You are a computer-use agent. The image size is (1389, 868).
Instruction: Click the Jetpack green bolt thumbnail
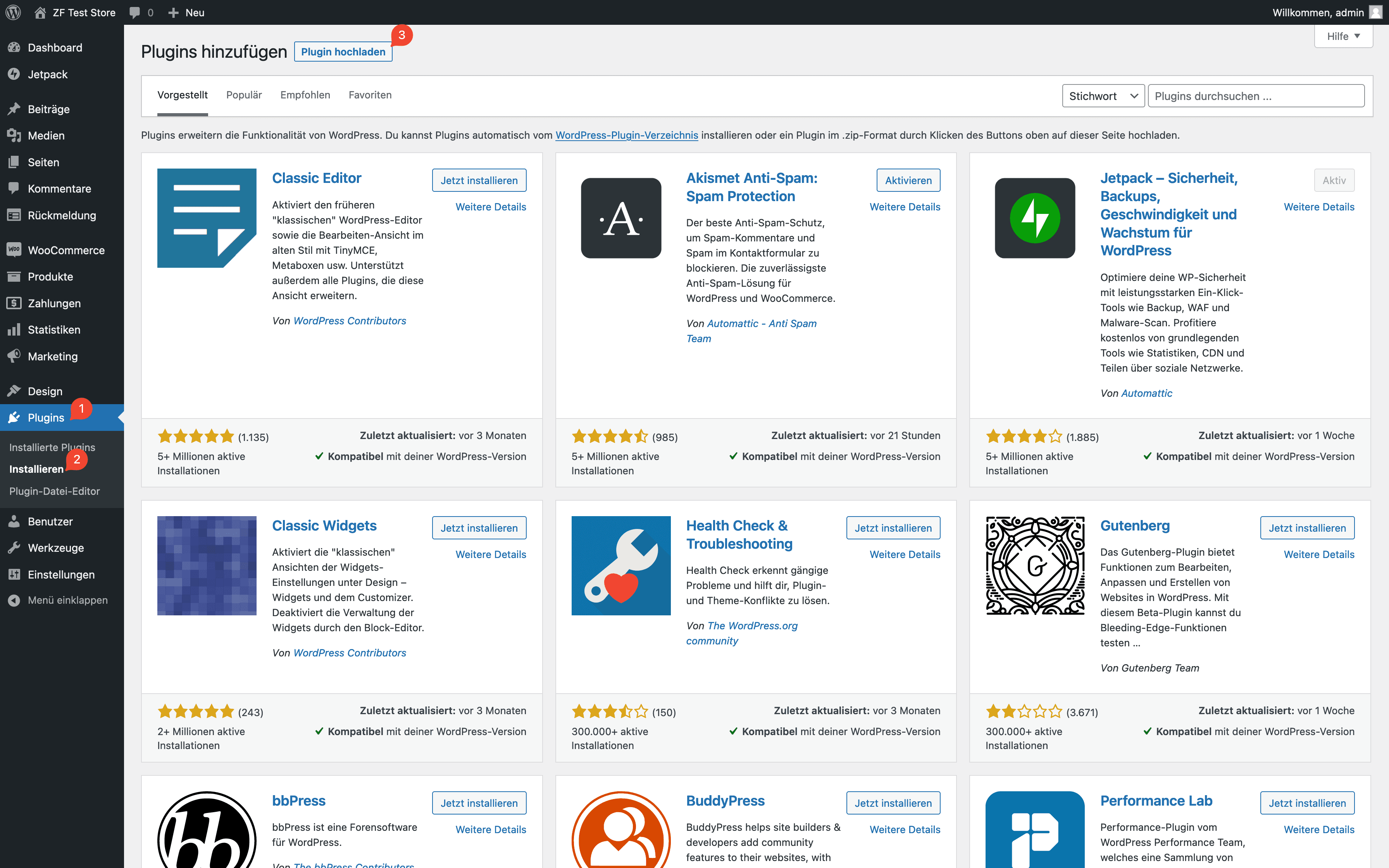click(1035, 218)
